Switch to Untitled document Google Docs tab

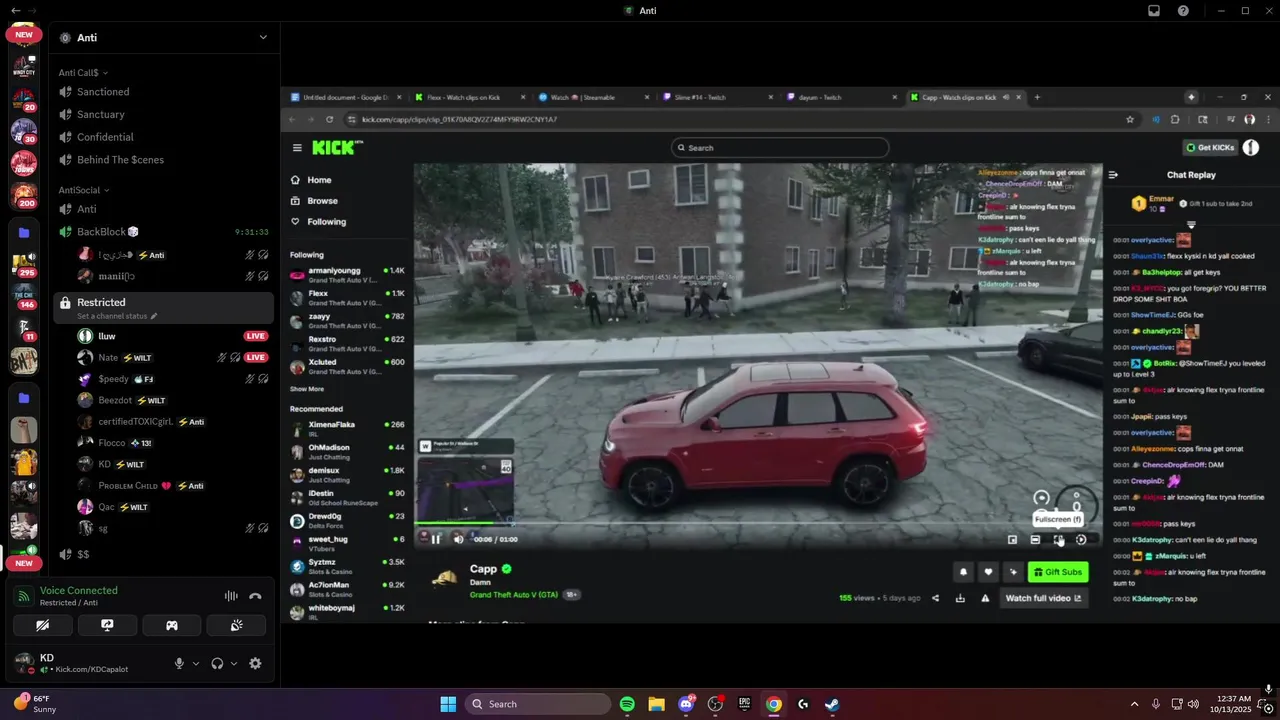coord(345,97)
